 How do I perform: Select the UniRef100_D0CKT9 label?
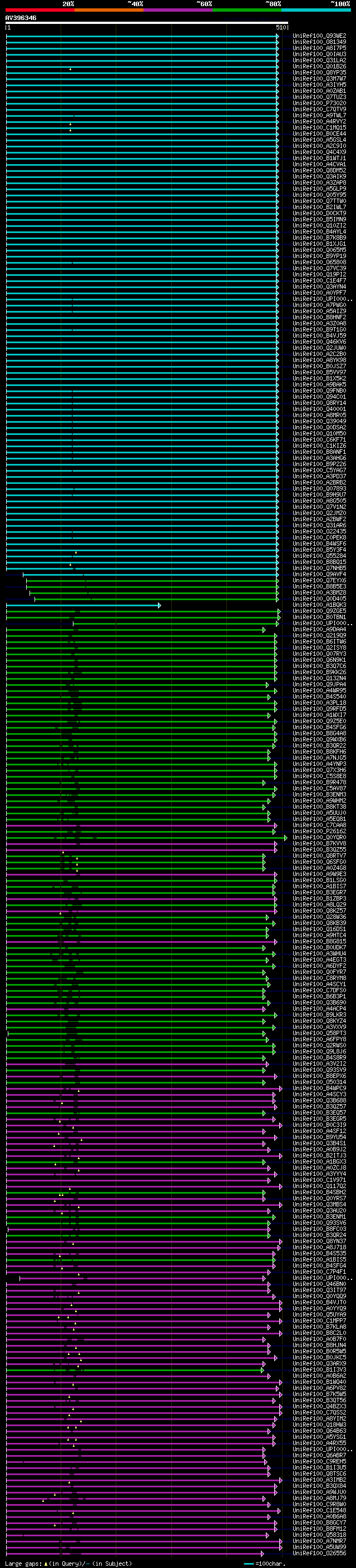[x=319, y=214]
